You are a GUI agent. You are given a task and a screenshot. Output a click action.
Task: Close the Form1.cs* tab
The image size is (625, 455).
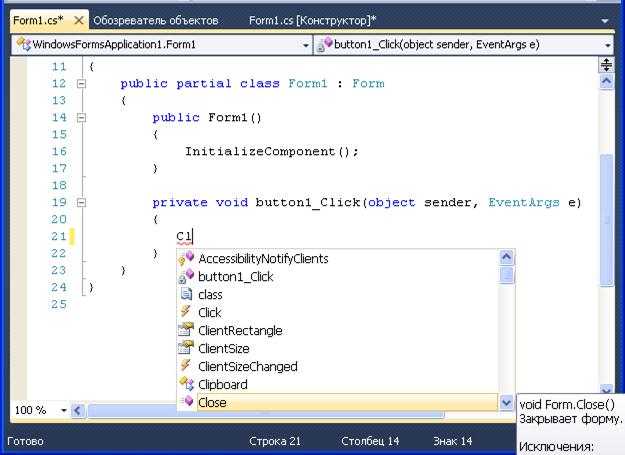tap(79, 20)
